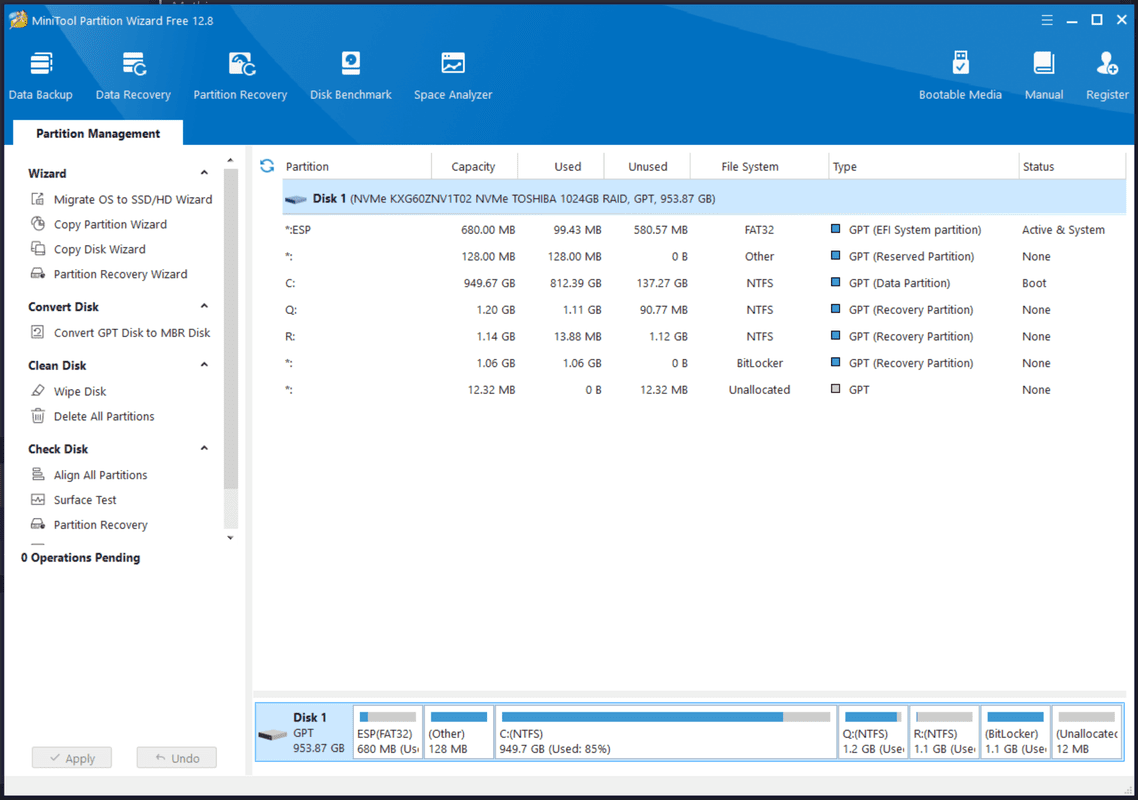1138x800 pixels.
Task: Click the Copy Disk Wizard icon
Action: pyautogui.click(x=38, y=249)
